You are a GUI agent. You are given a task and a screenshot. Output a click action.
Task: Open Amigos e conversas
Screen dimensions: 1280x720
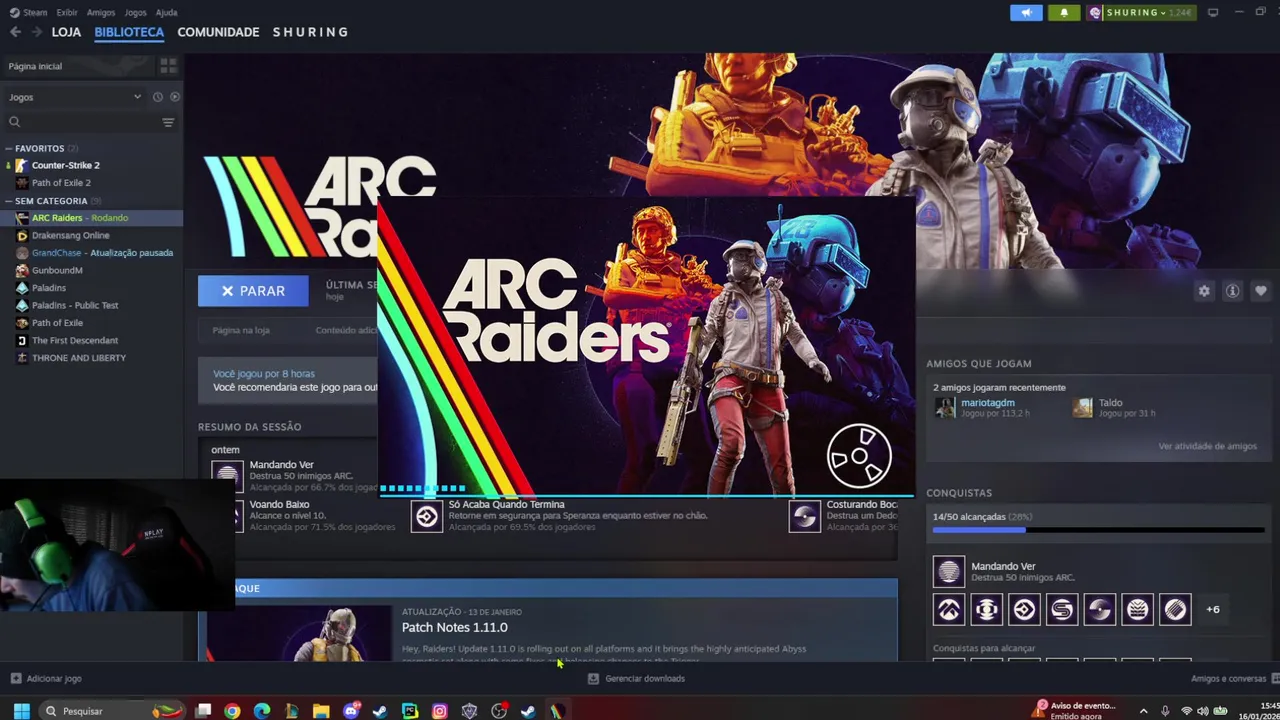[1228, 678]
